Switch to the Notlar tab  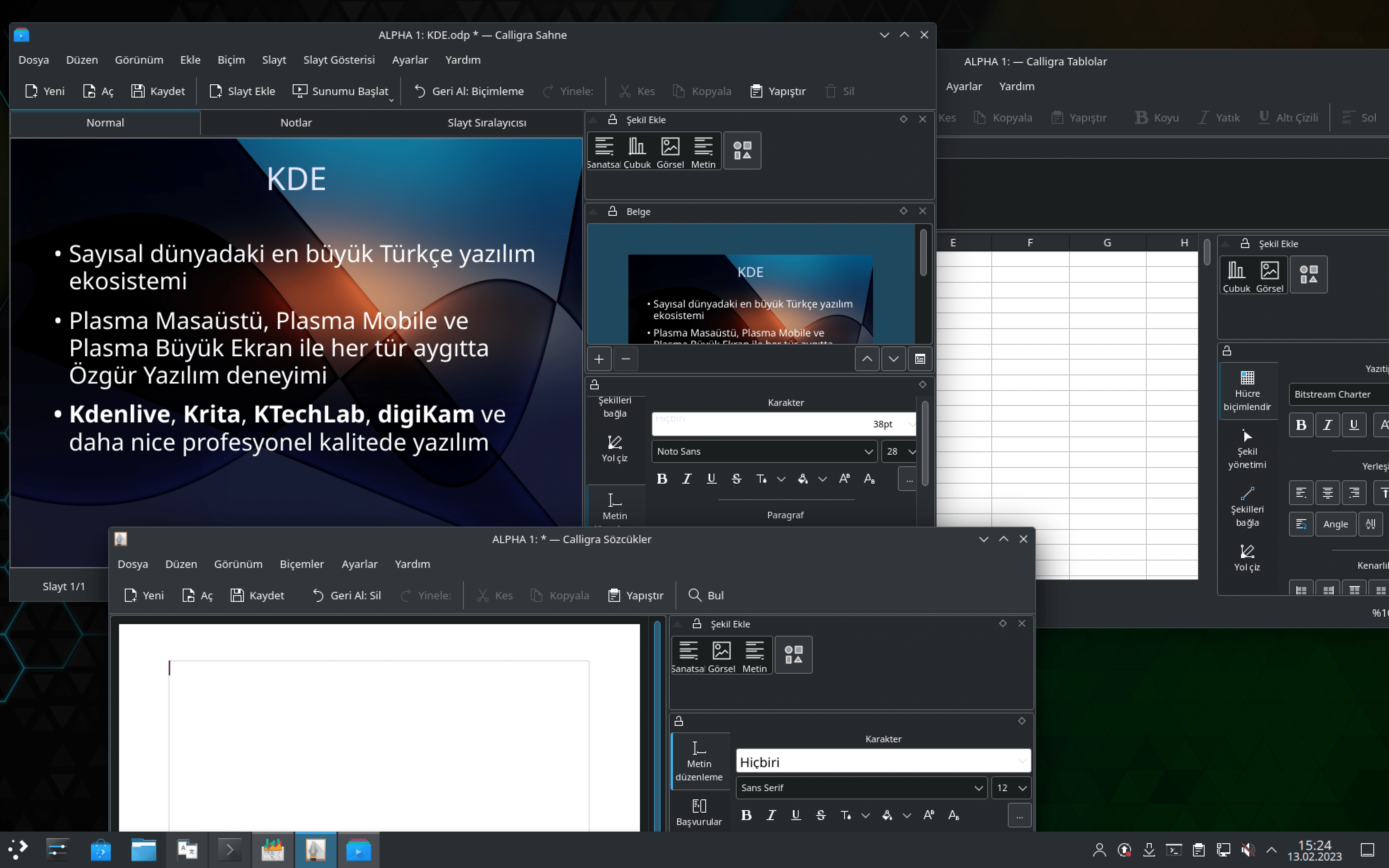click(x=296, y=123)
